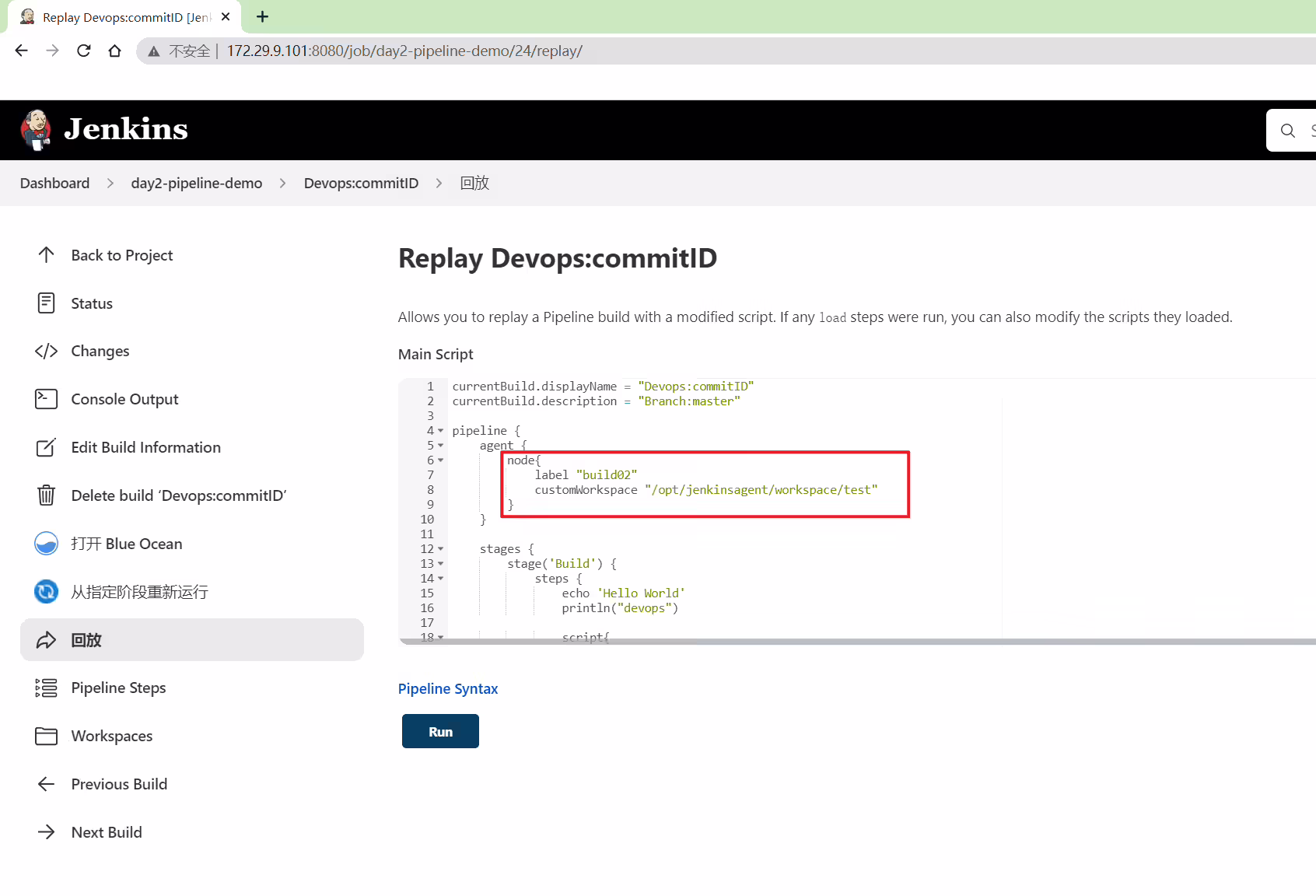
Task: Click the 回放 breadcrumb link
Action: [x=474, y=184]
